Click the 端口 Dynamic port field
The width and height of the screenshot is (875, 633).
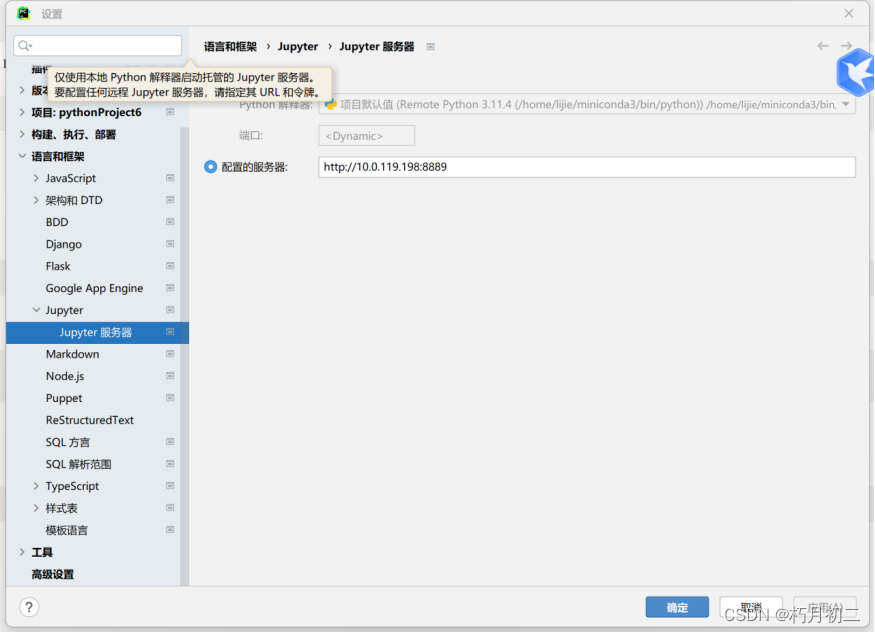366,136
